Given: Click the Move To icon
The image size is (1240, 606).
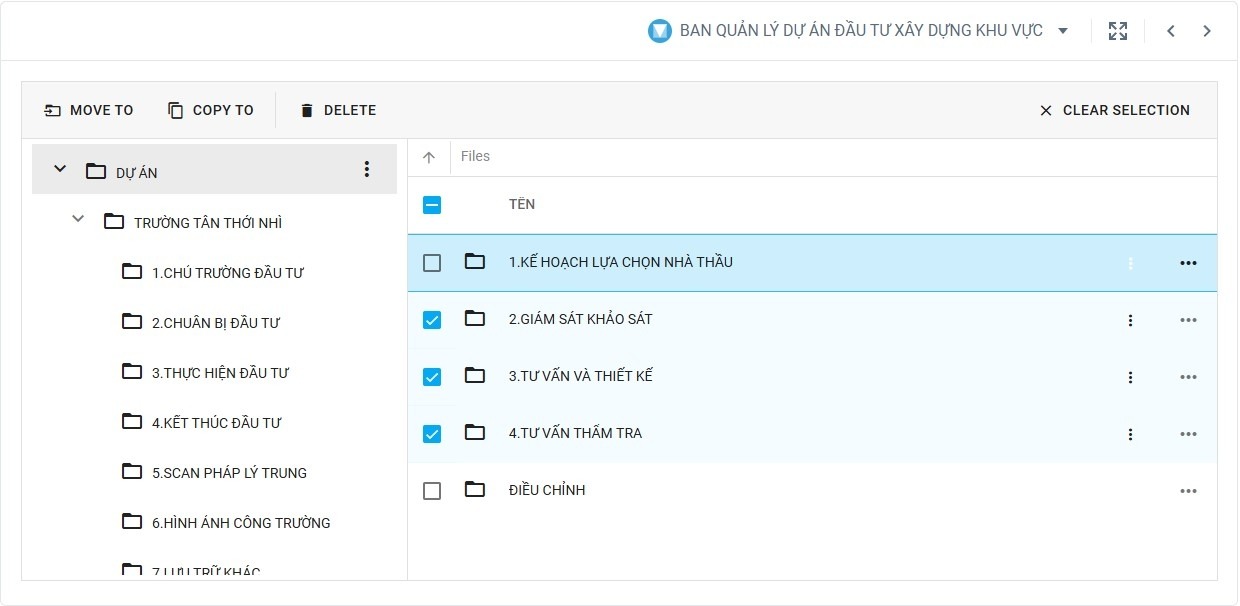Looking at the screenshot, I should point(51,110).
